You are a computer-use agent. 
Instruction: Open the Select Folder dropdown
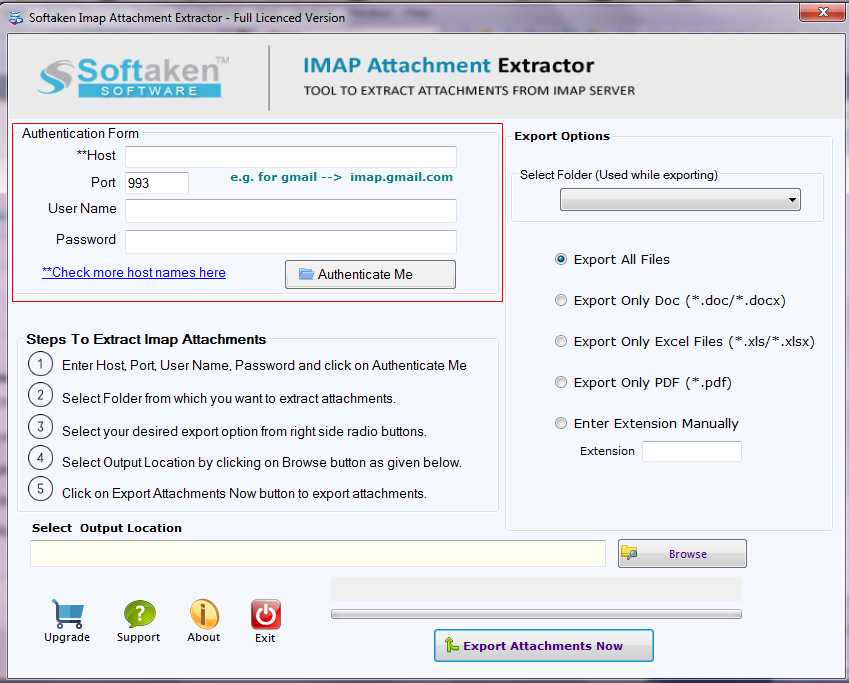[x=680, y=200]
